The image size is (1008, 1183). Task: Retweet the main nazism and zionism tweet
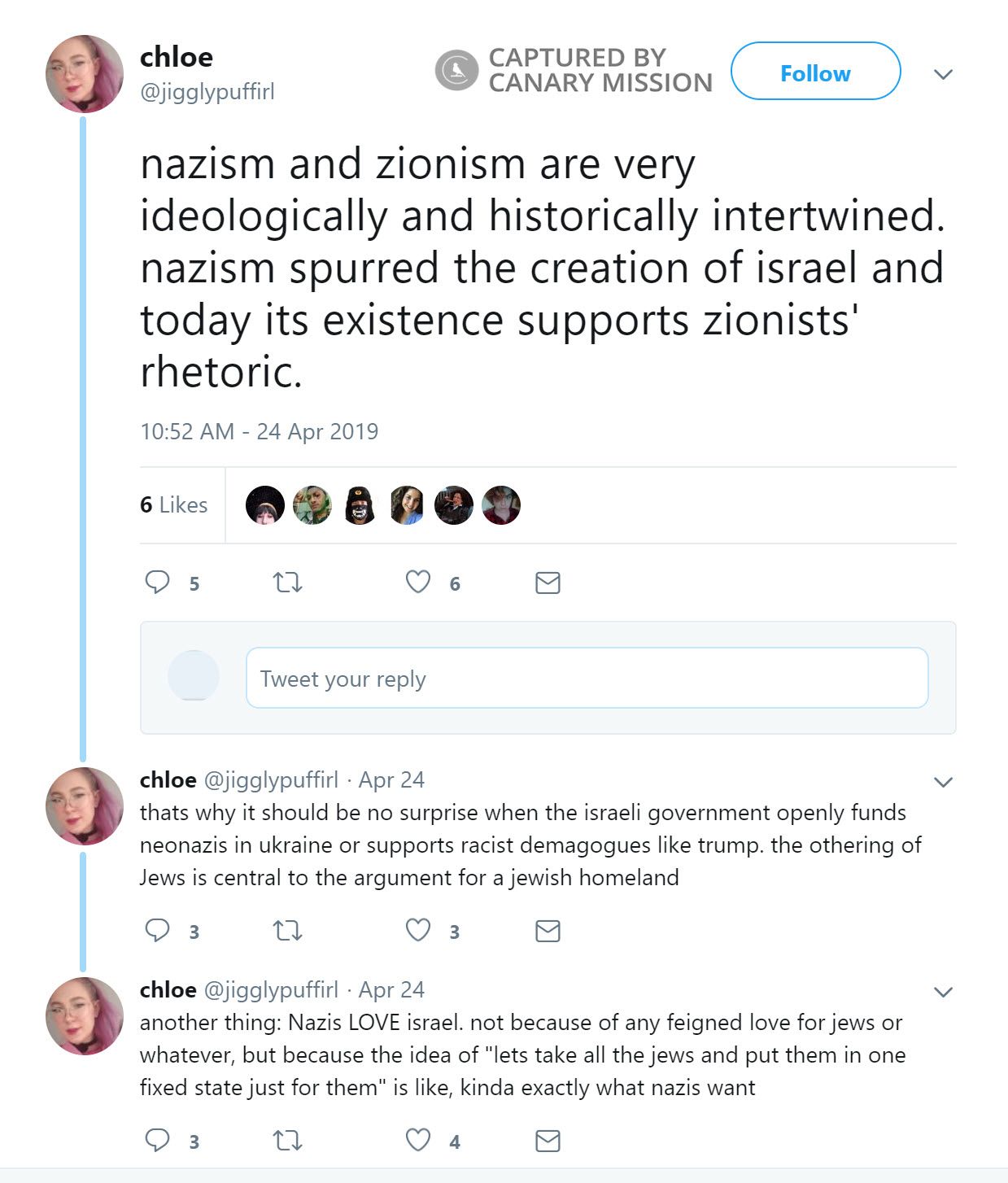pyautogui.click(x=287, y=583)
